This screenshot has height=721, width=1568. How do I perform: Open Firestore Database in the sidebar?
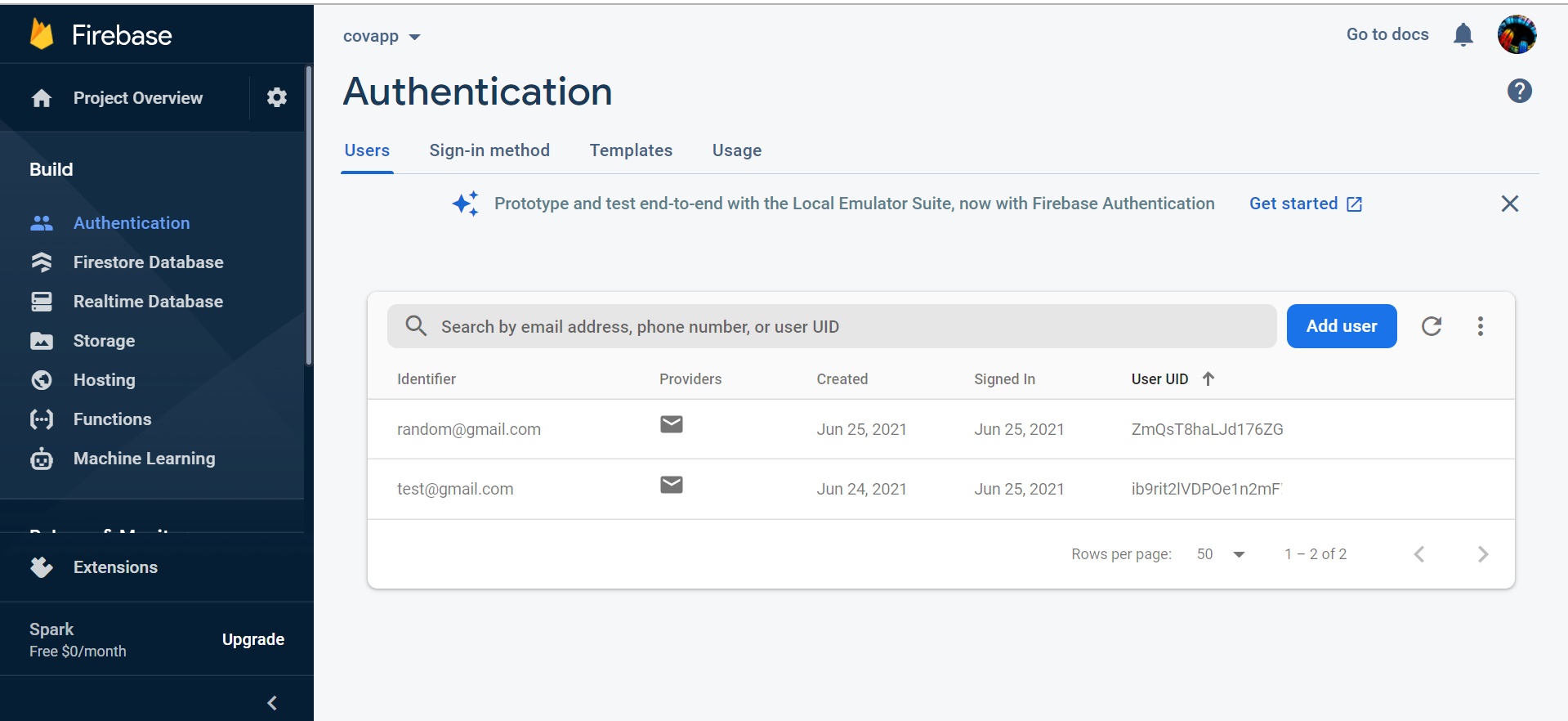point(148,262)
